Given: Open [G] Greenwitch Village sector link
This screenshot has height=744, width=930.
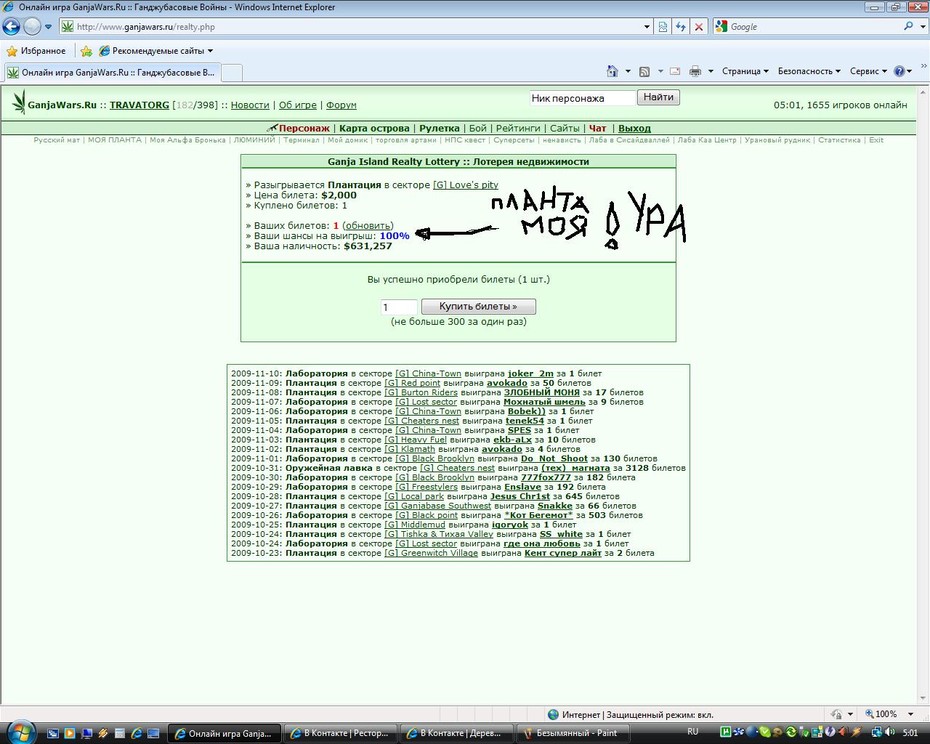Looking at the screenshot, I should 431,553.
